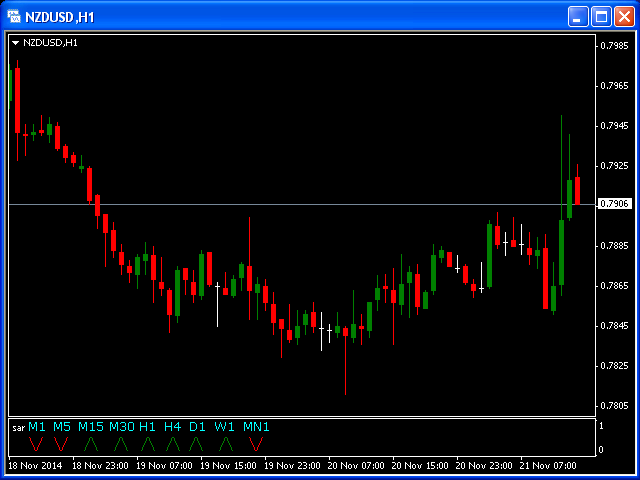The height and width of the screenshot is (480, 640).
Task: Click the 0.7906 current price tag
Action: [613, 204]
